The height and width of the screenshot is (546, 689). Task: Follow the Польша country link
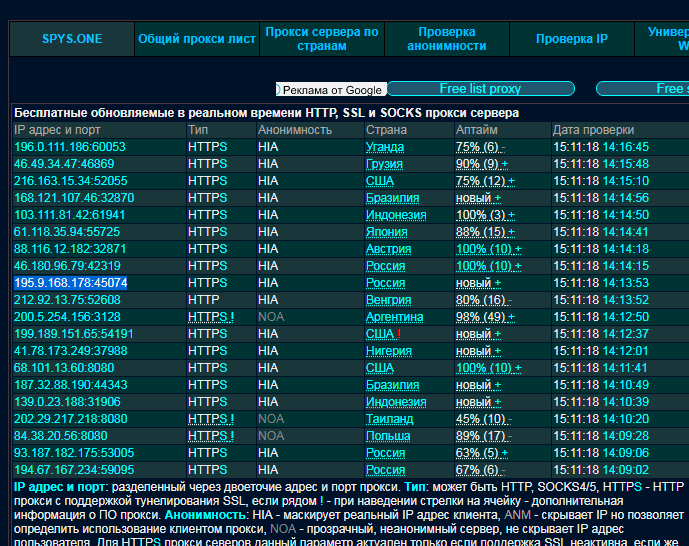point(388,436)
